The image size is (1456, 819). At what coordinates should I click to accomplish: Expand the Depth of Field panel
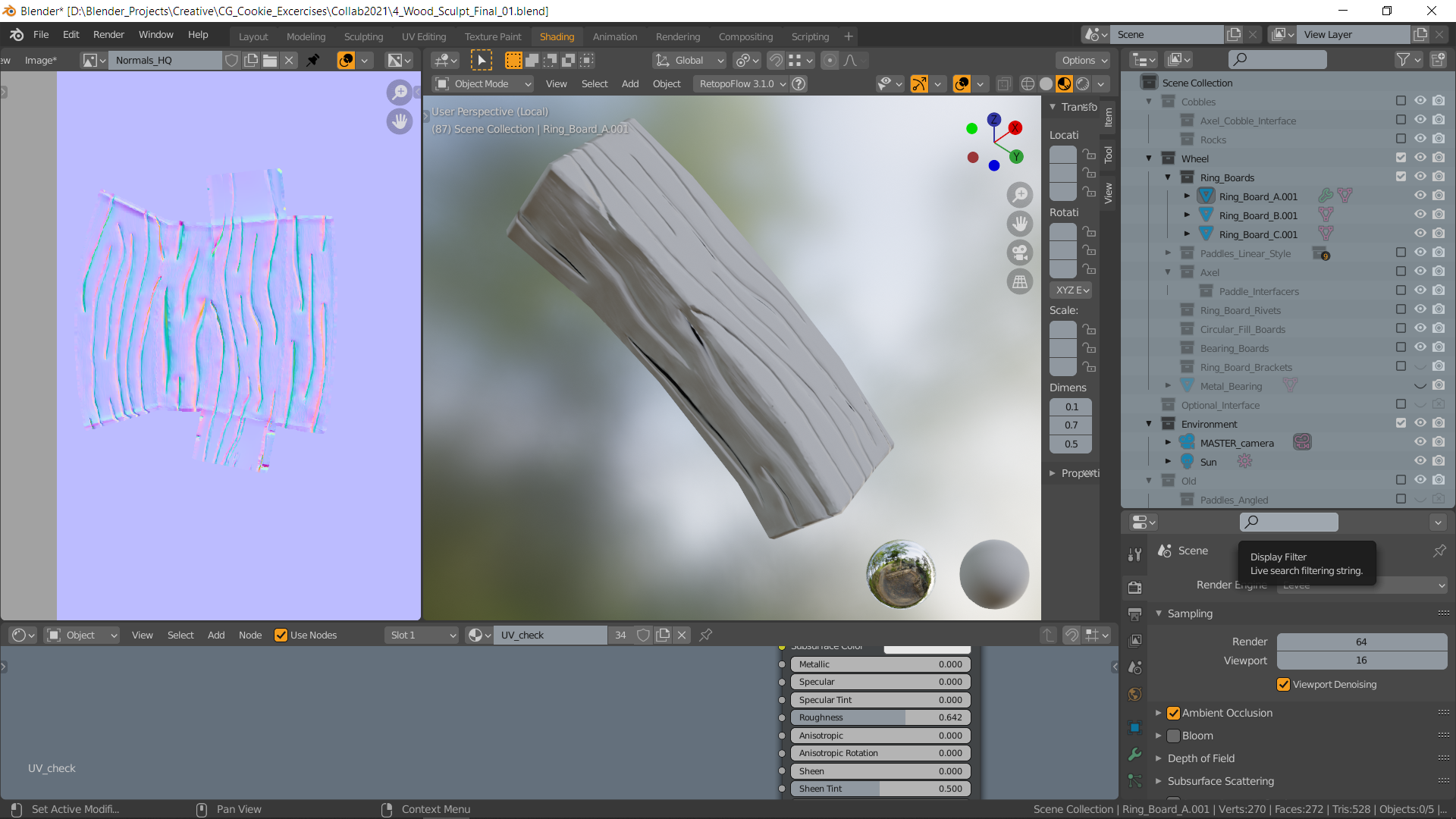click(1200, 758)
